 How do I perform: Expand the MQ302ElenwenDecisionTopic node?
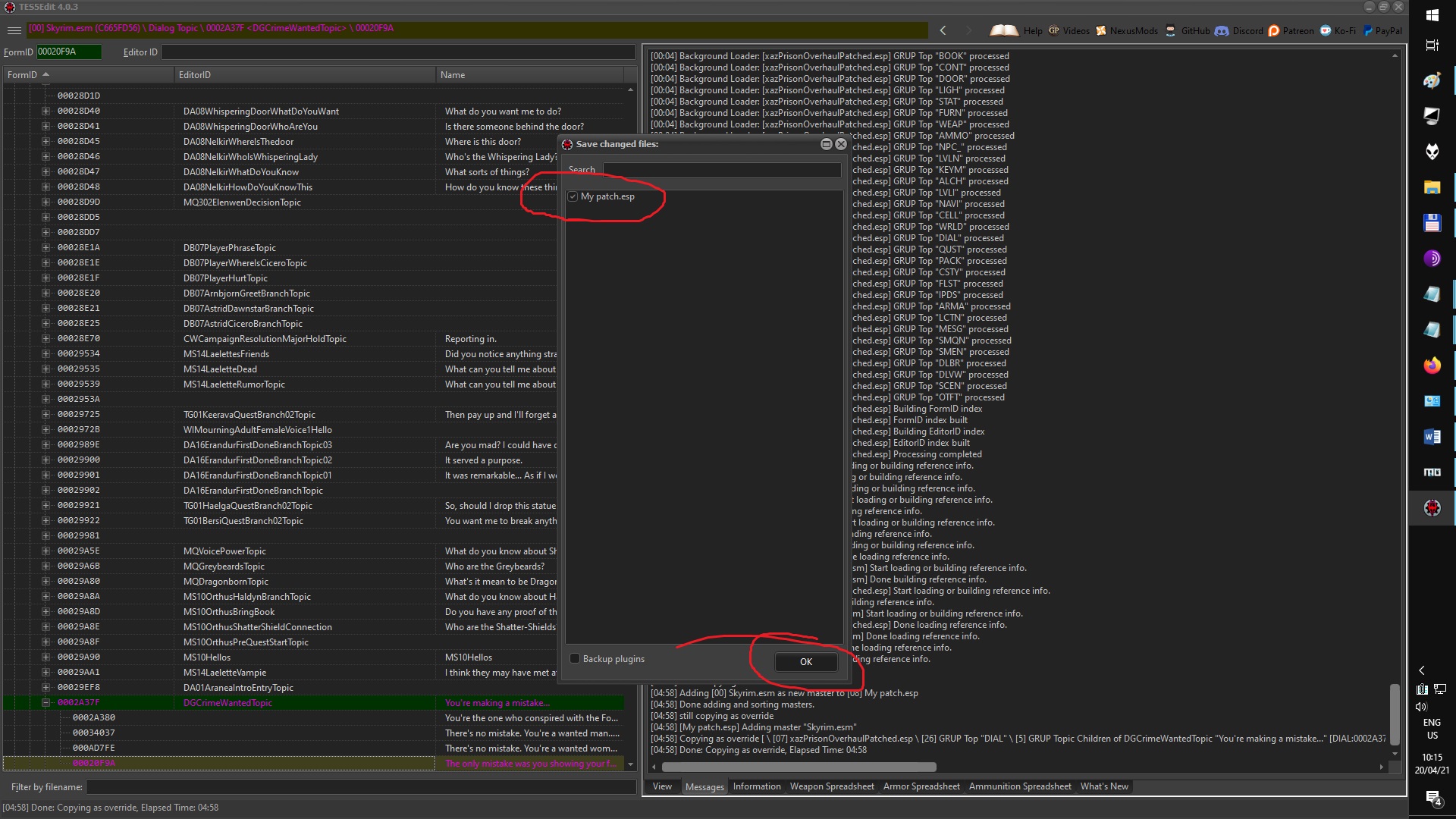point(45,202)
